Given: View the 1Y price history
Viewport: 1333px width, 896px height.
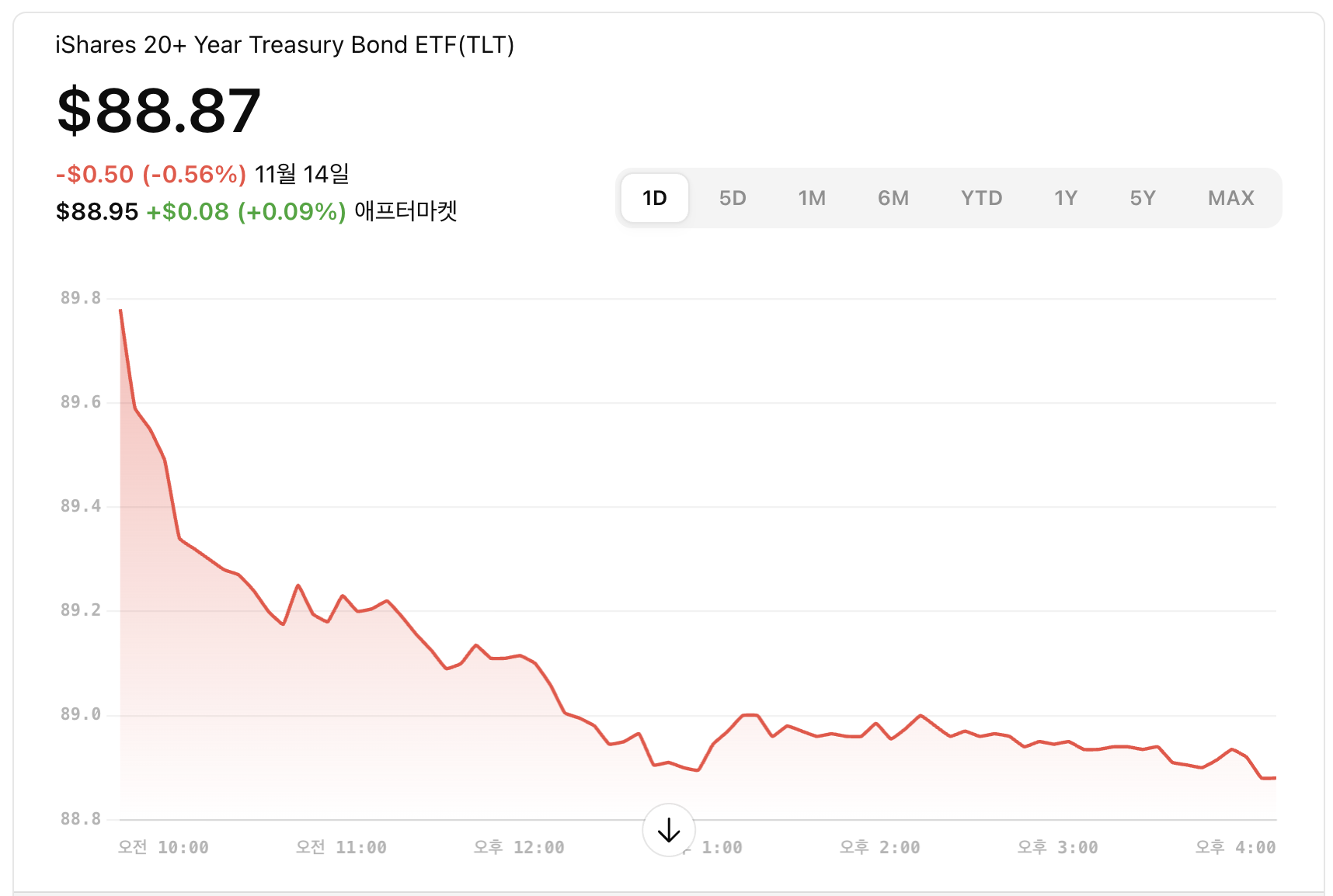Looking at the screenshot, I should (x=1066, y=198).
